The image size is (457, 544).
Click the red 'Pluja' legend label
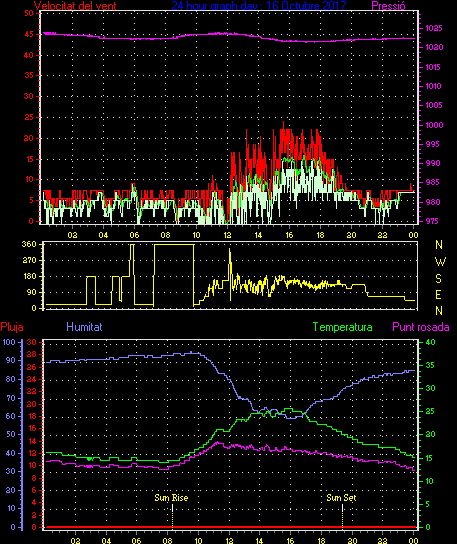pos(12,327)
